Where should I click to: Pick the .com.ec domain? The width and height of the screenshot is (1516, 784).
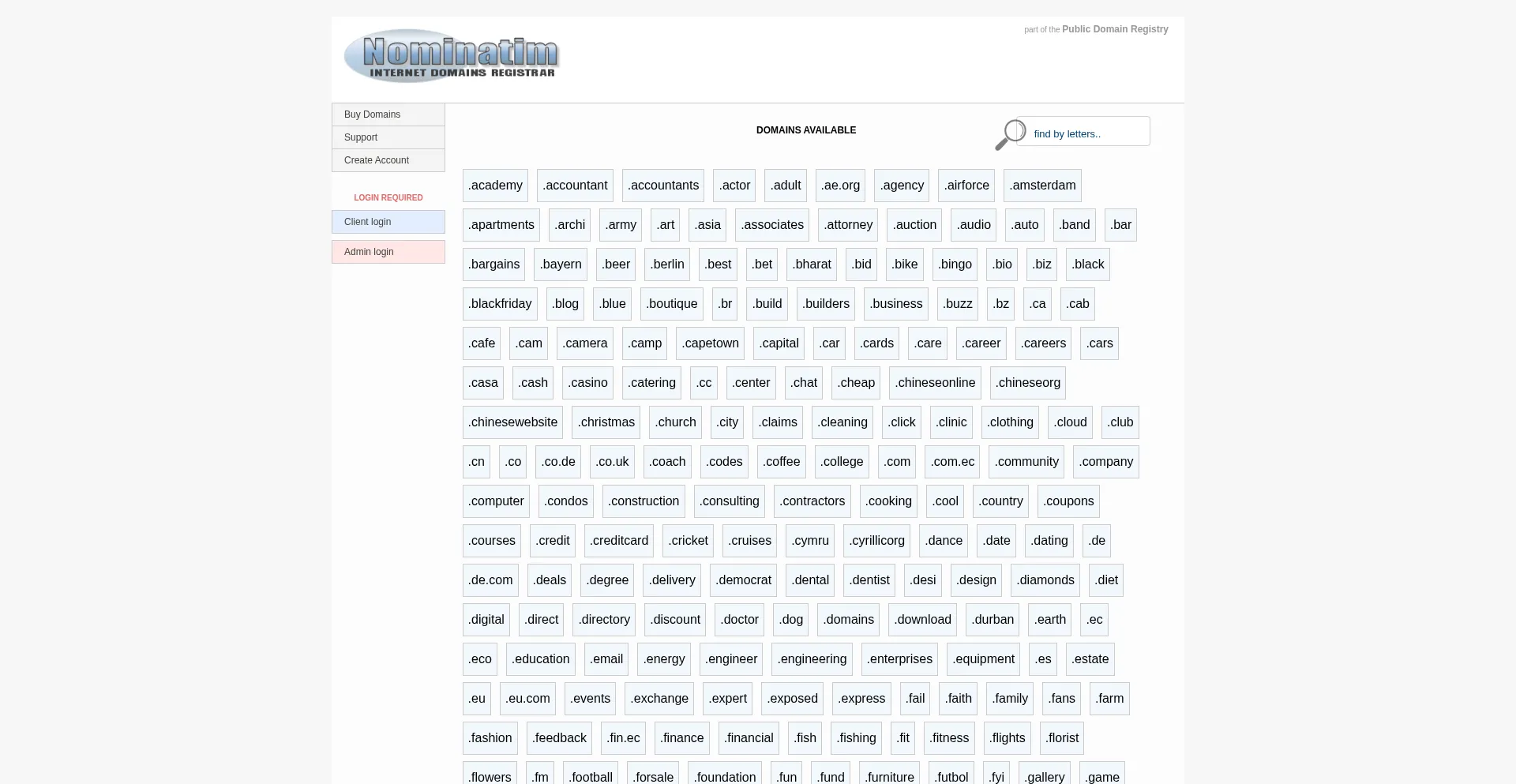click(952, 462)
